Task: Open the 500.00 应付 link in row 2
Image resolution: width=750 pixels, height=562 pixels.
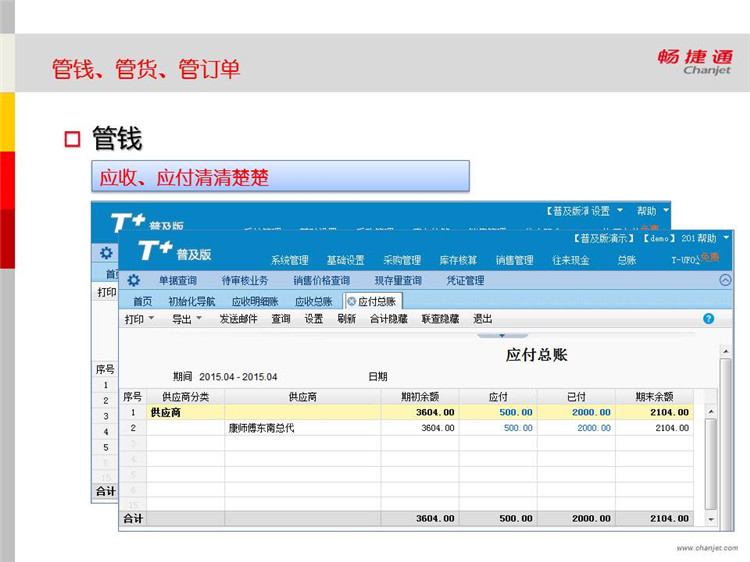Action: (518, 428)
